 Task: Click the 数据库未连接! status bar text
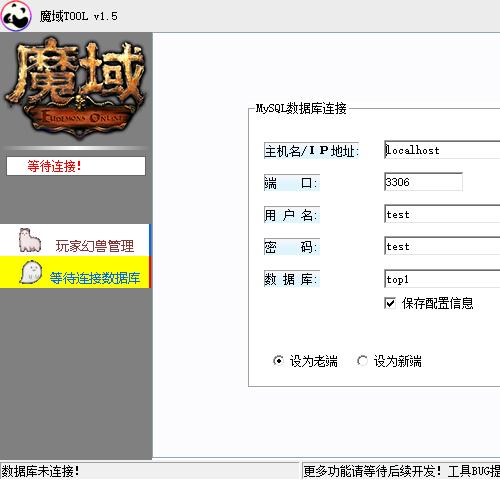tap(41, 471)
